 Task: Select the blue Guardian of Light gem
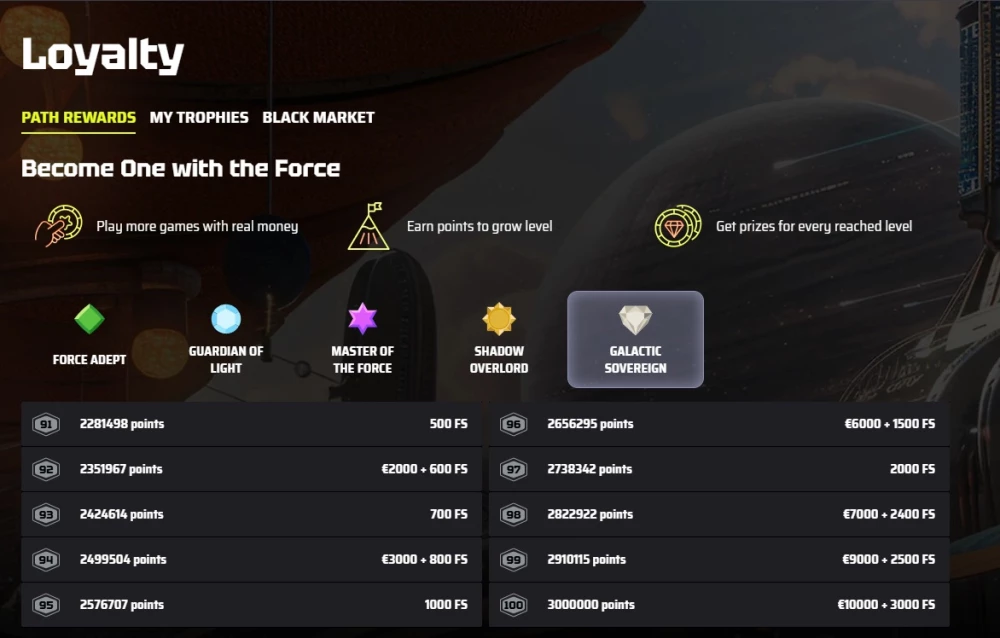coord(226,319)
